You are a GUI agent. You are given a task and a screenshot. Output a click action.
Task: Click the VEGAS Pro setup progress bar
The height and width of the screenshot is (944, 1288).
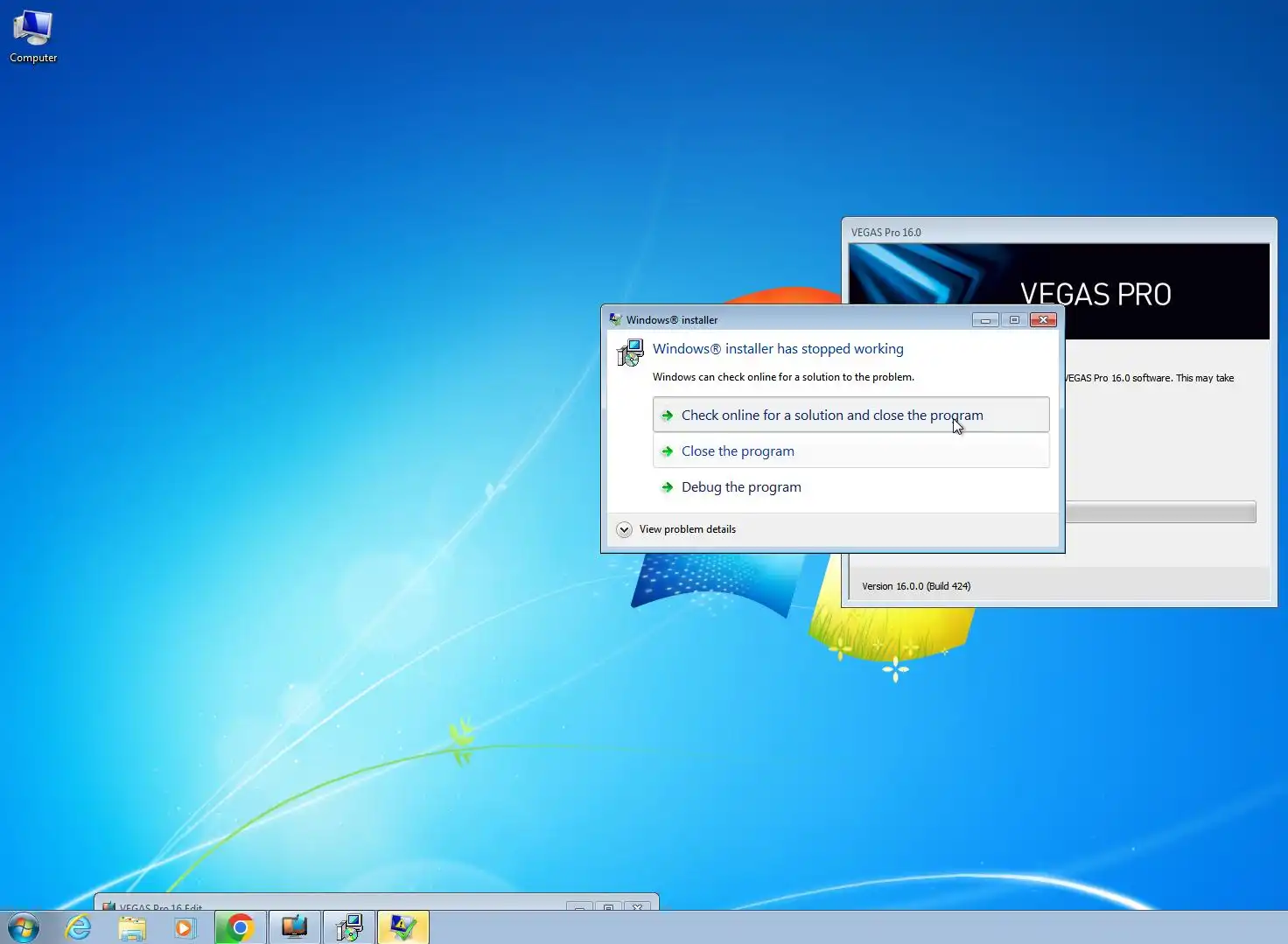point(1160,513)
